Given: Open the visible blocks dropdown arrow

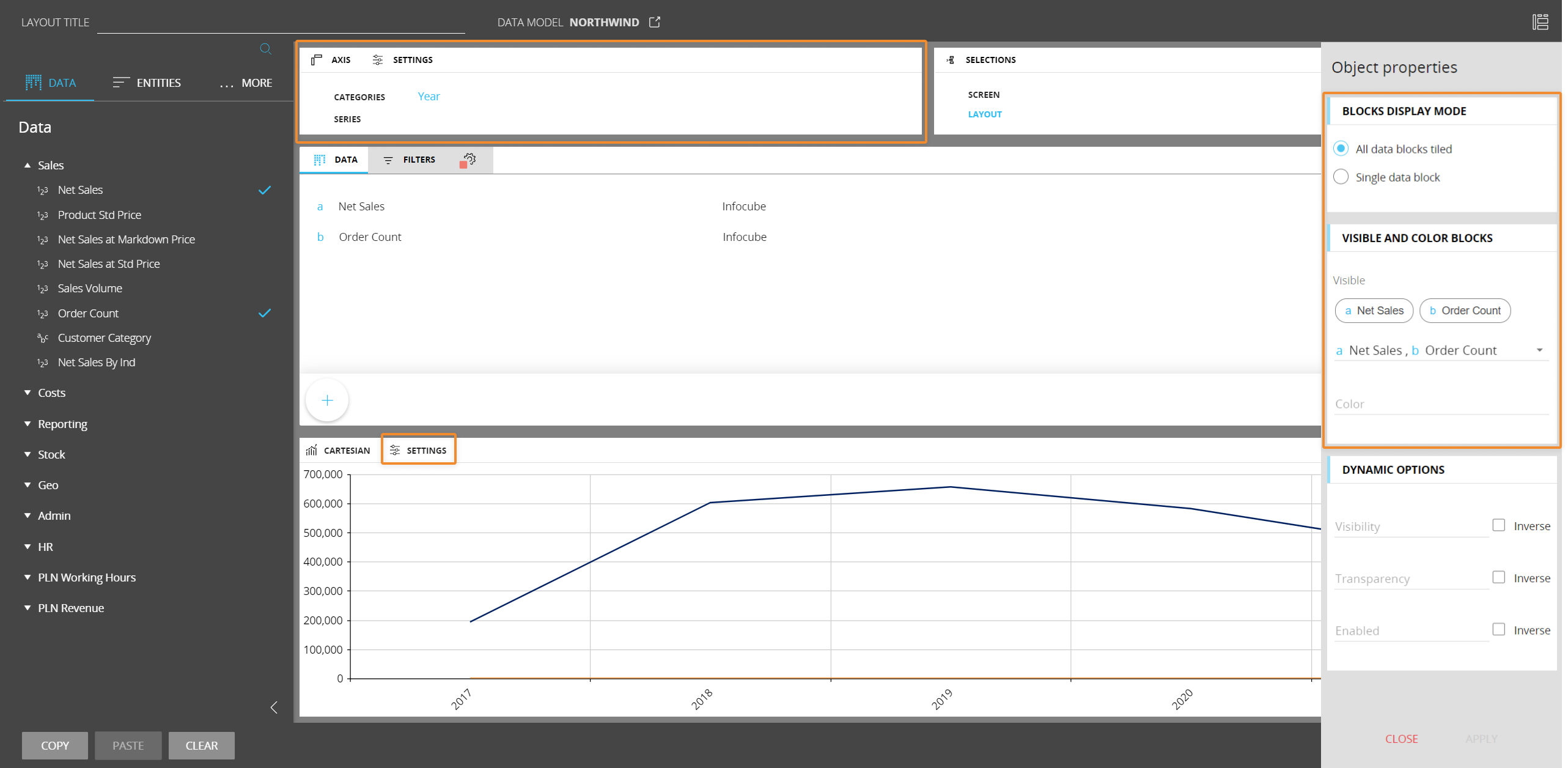Looking at the screenshot, I should pos(1539,350).
